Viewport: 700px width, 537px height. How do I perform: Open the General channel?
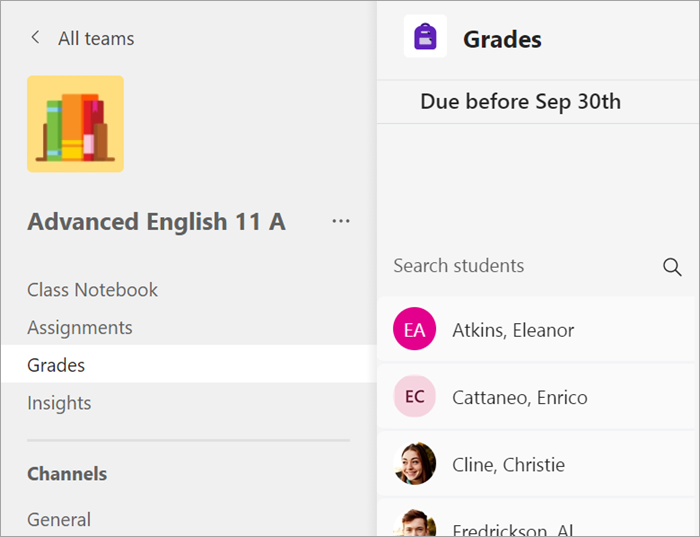click(59, 519)
